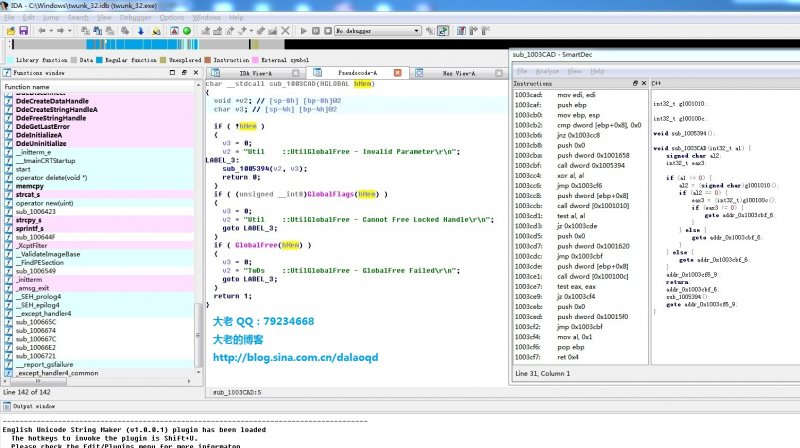Click the gray X delete toolbar icon
The height and width of the screenshot is (448, 800).
click(x=285, y=31)
